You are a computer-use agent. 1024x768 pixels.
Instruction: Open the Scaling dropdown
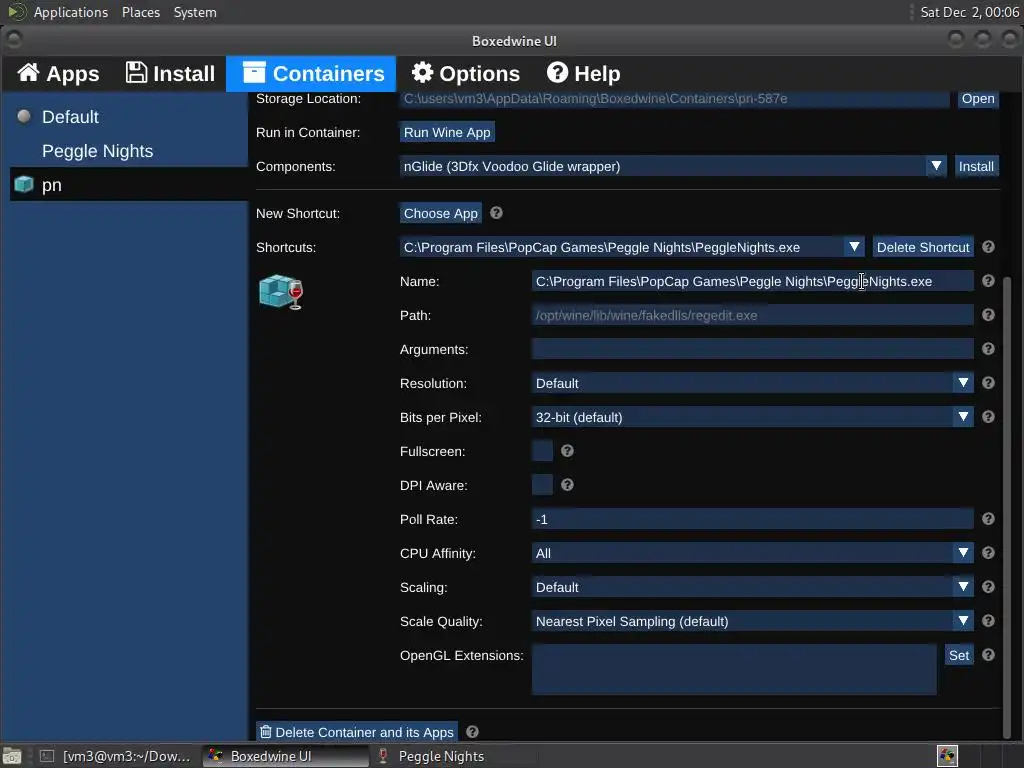point(752,587)
